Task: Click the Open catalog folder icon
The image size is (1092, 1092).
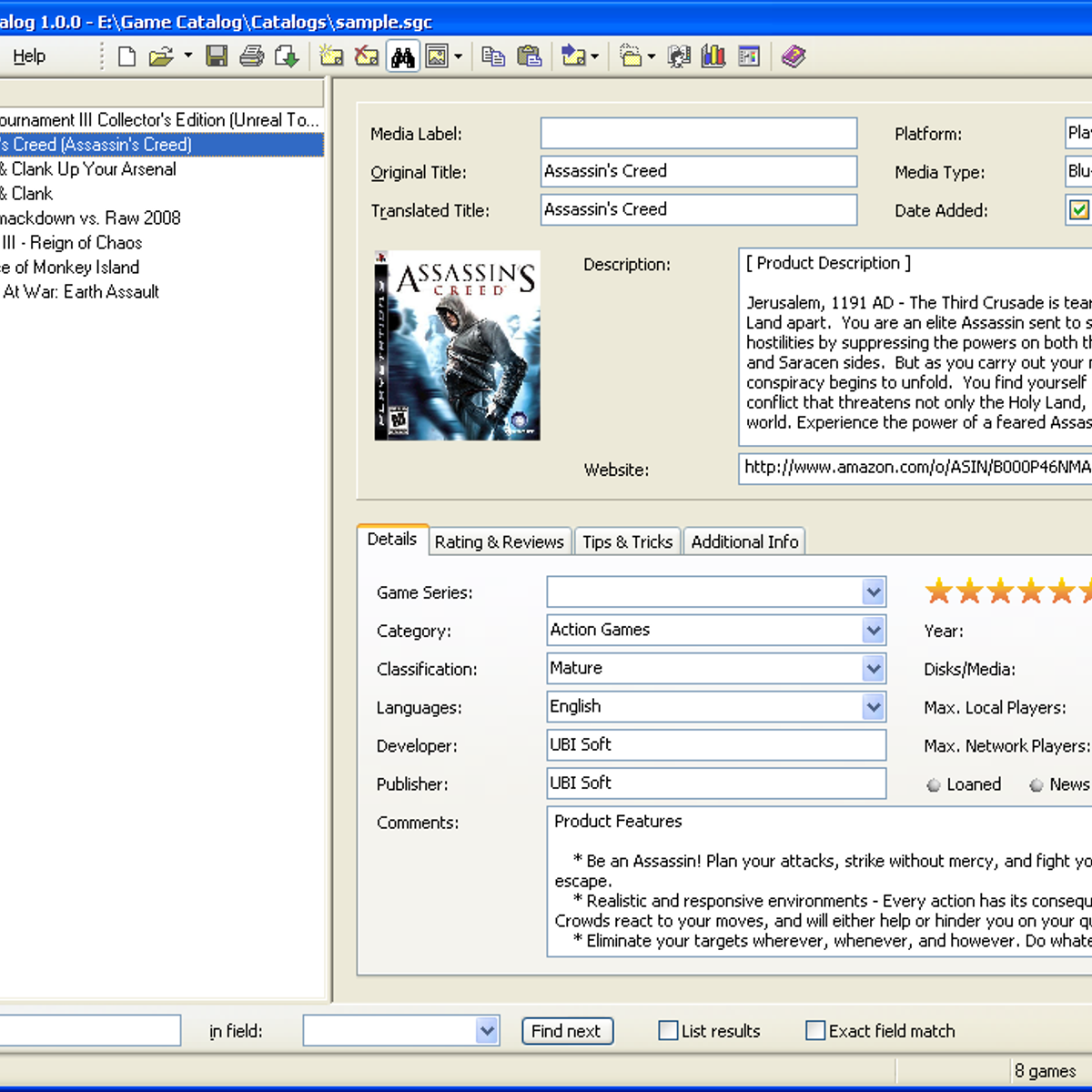Action: coord(160,56)
